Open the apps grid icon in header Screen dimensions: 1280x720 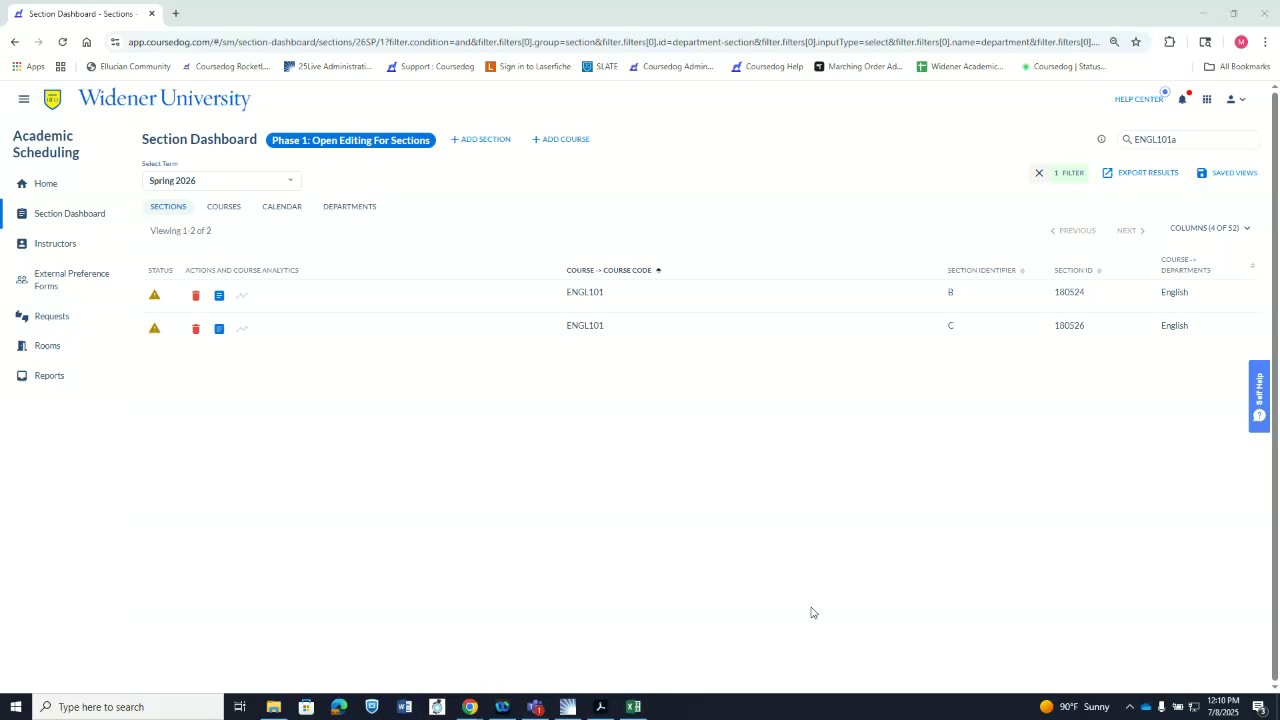1207,99
